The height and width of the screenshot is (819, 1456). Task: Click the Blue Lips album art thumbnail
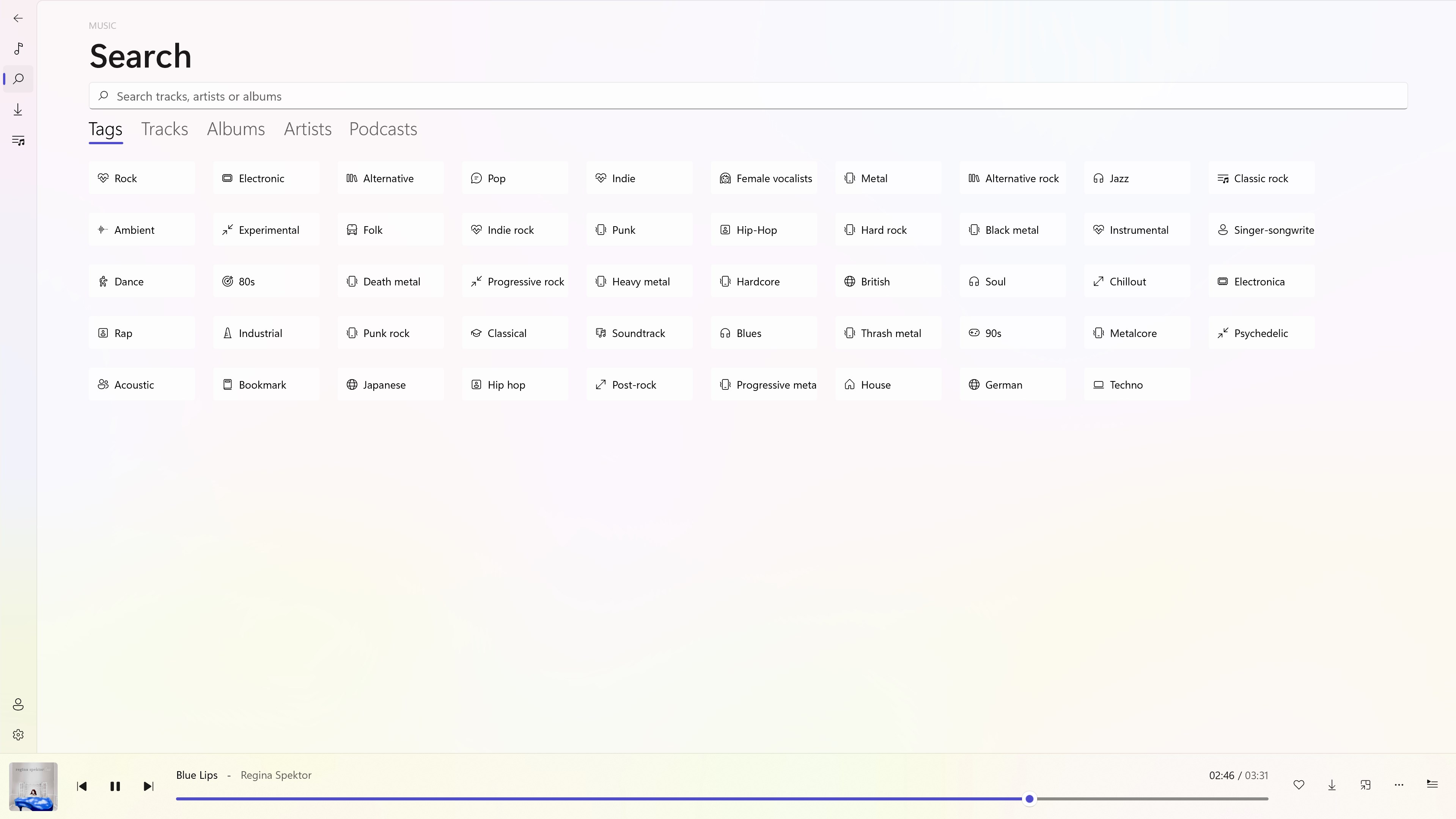point(33,786)
